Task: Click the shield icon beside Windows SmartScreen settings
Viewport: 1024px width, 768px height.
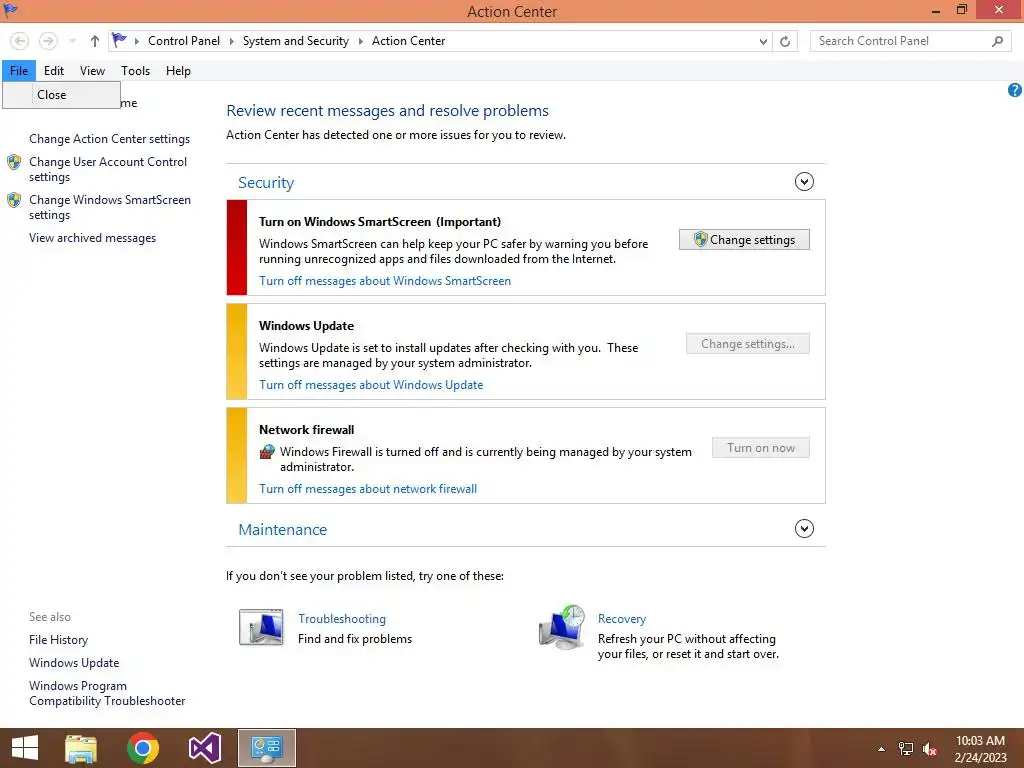Action: (14, 200)
